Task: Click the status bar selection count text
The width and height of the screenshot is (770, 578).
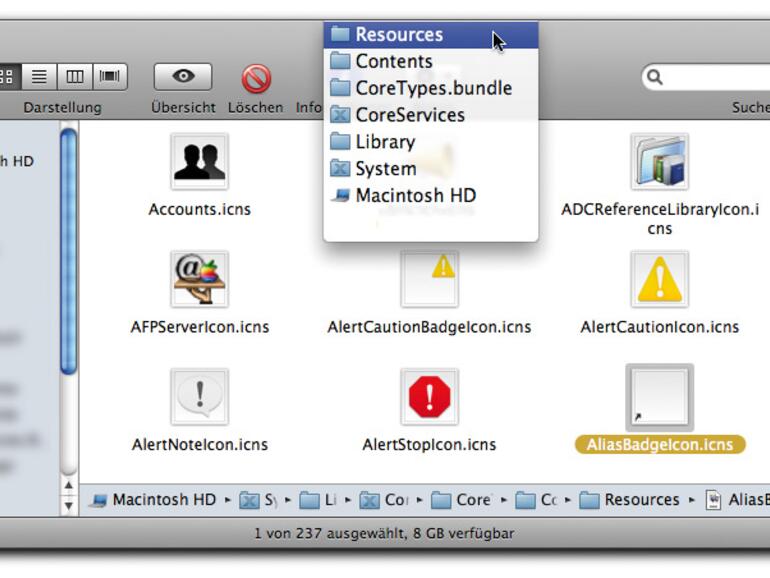Action: [x=384, y=533]
